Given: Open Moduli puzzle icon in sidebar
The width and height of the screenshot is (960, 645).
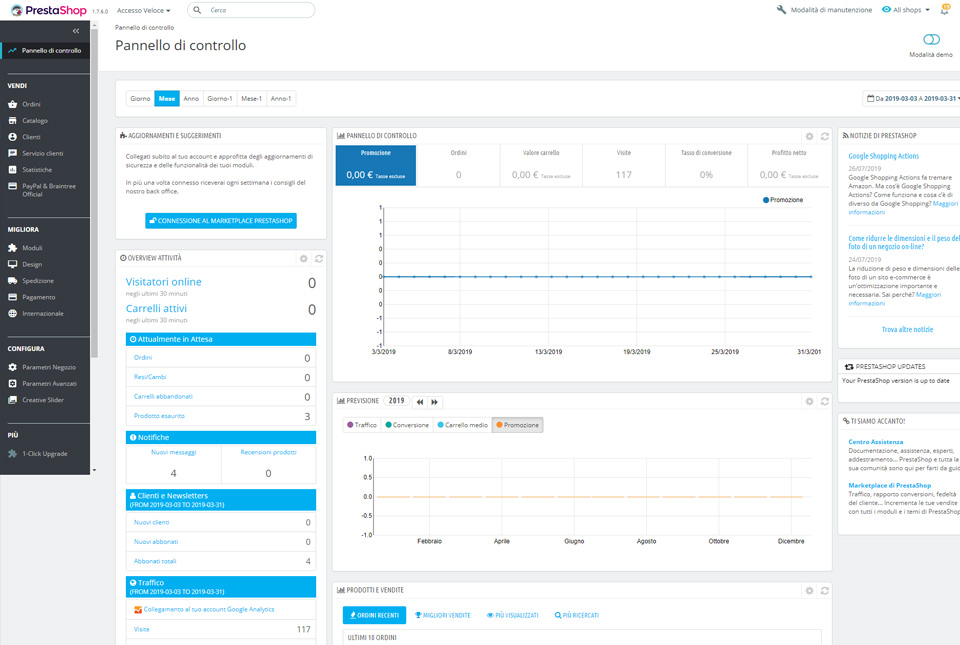Looking at the screenshot, I should point(12,248).
